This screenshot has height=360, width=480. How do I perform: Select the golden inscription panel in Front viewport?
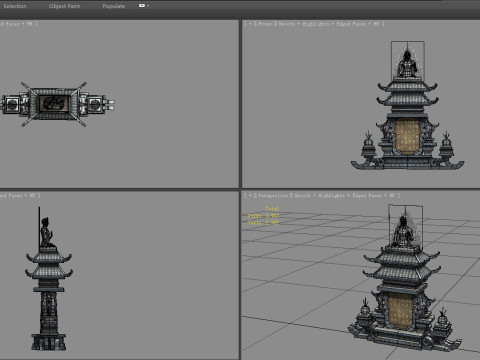point(407,137)
